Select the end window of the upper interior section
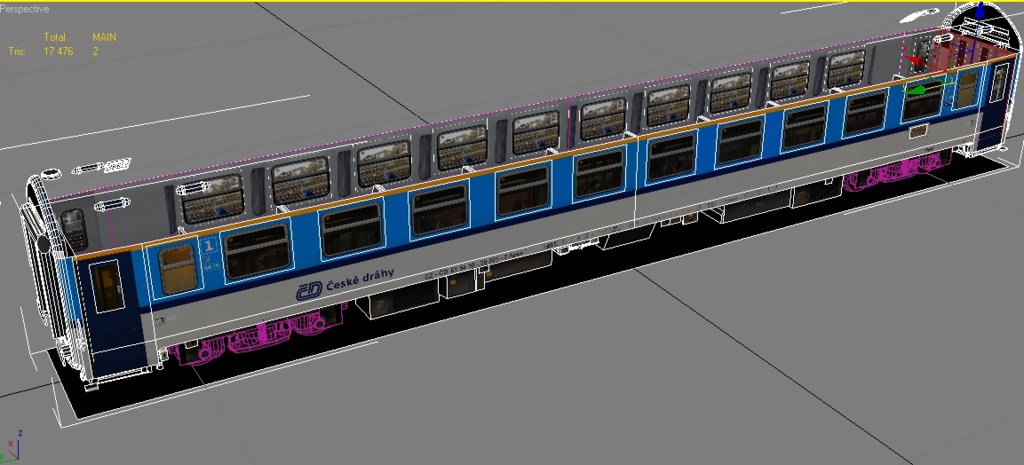The image size is (1024, 465). coord(73,229)
